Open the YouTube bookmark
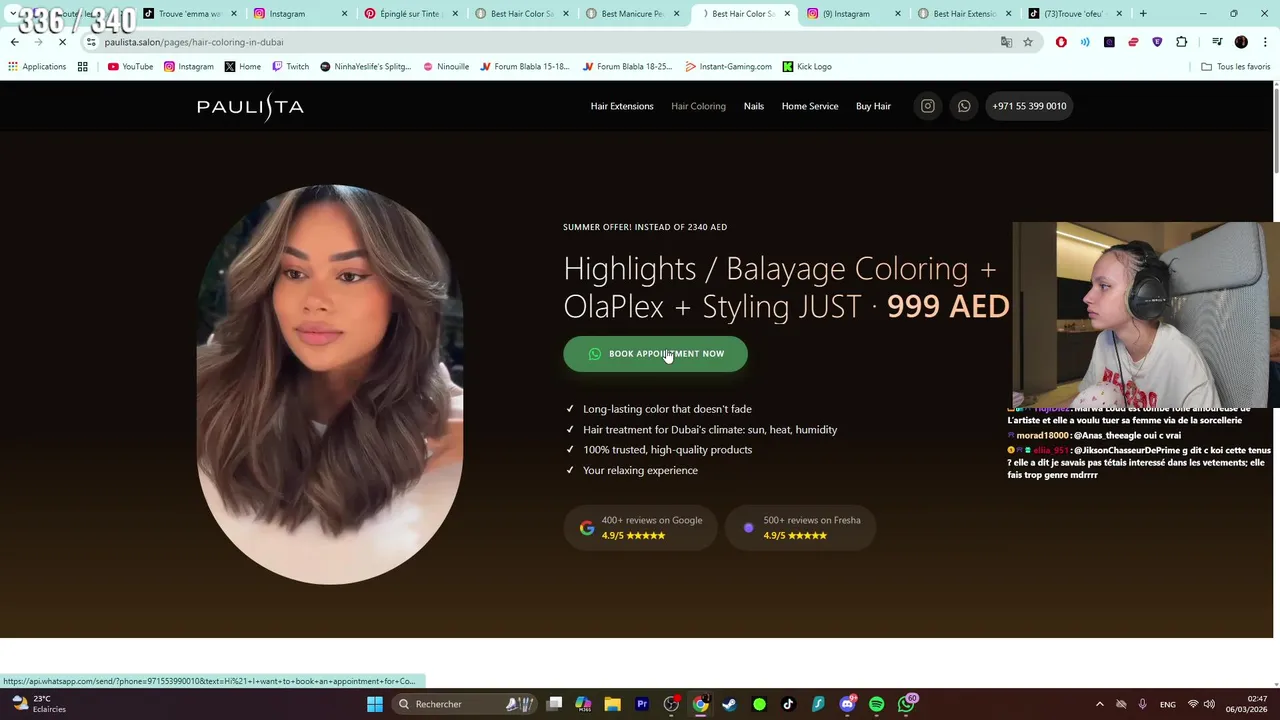The image size is (1280, 720). [130, 67]
